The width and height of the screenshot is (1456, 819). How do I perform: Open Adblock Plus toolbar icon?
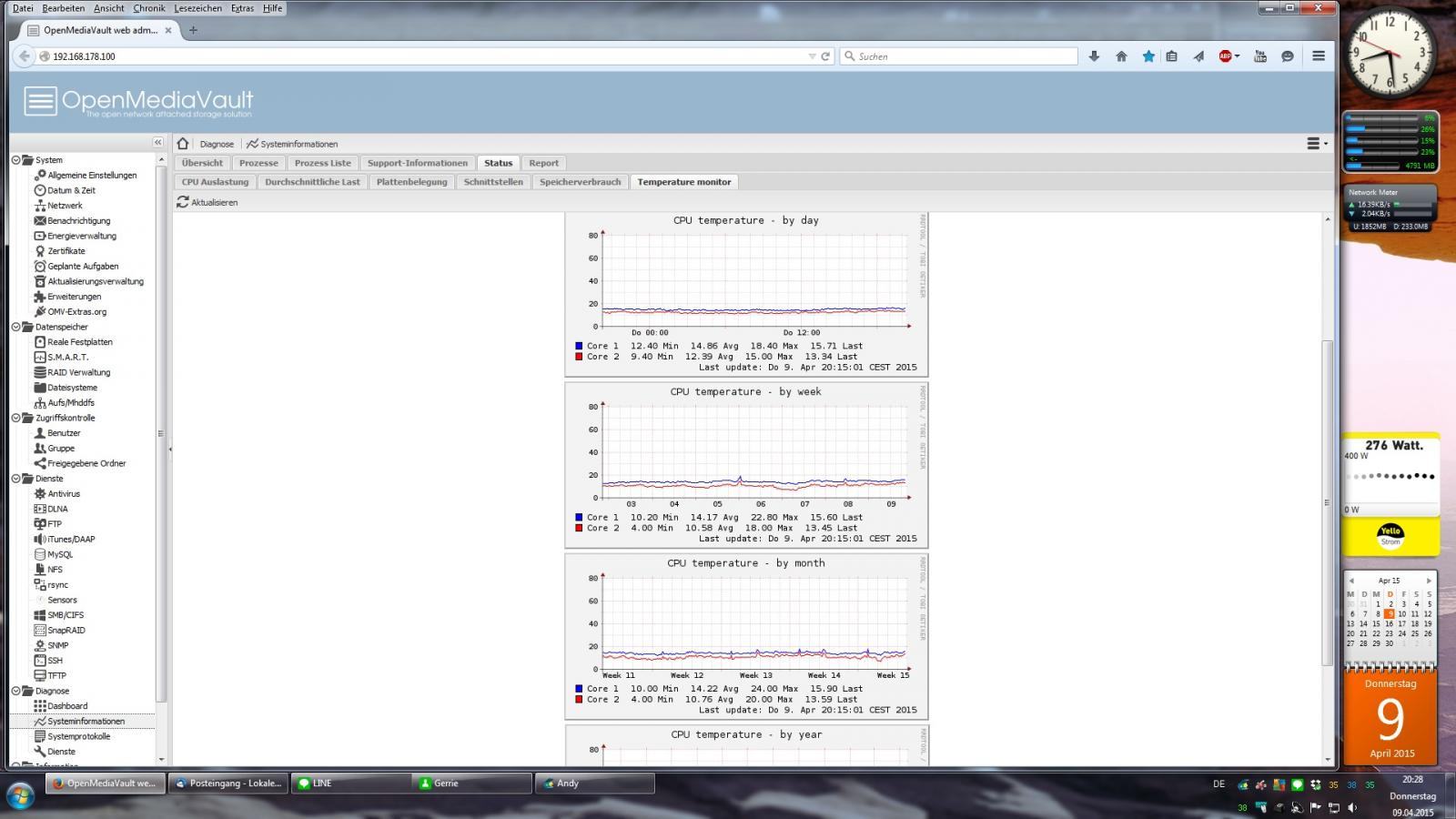[x=1226, y=56]
